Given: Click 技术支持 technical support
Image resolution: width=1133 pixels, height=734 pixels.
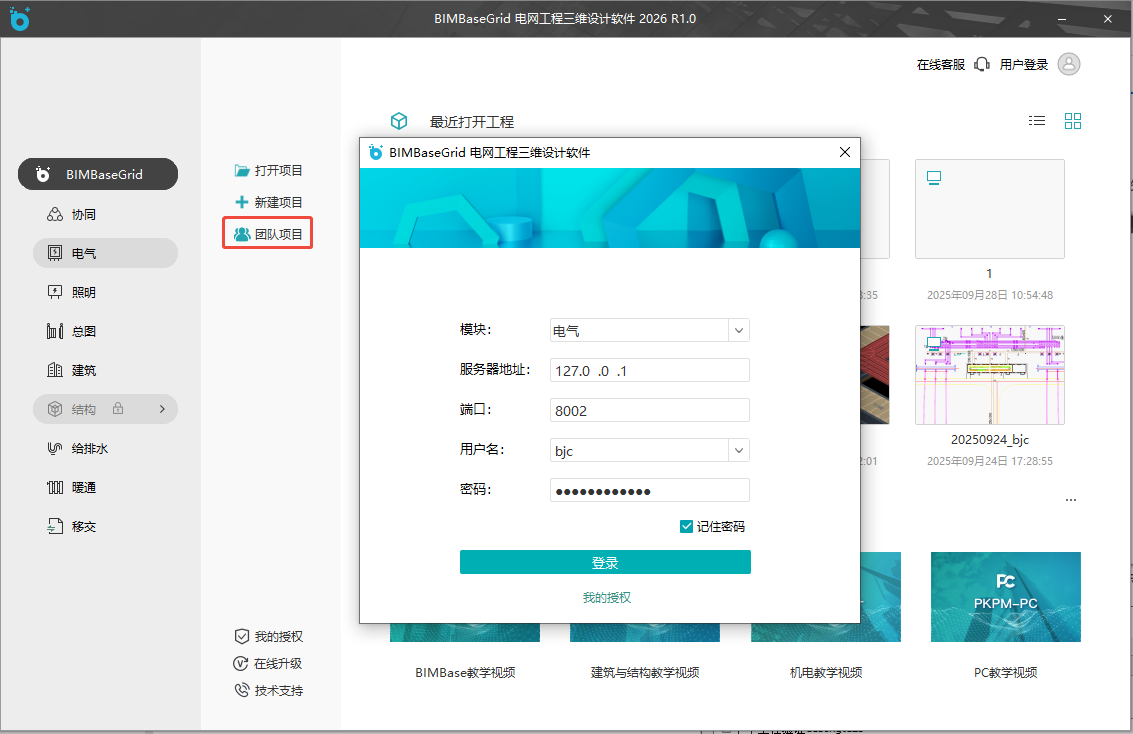Looking at the screenshot, I should click(x=268, y=691).
